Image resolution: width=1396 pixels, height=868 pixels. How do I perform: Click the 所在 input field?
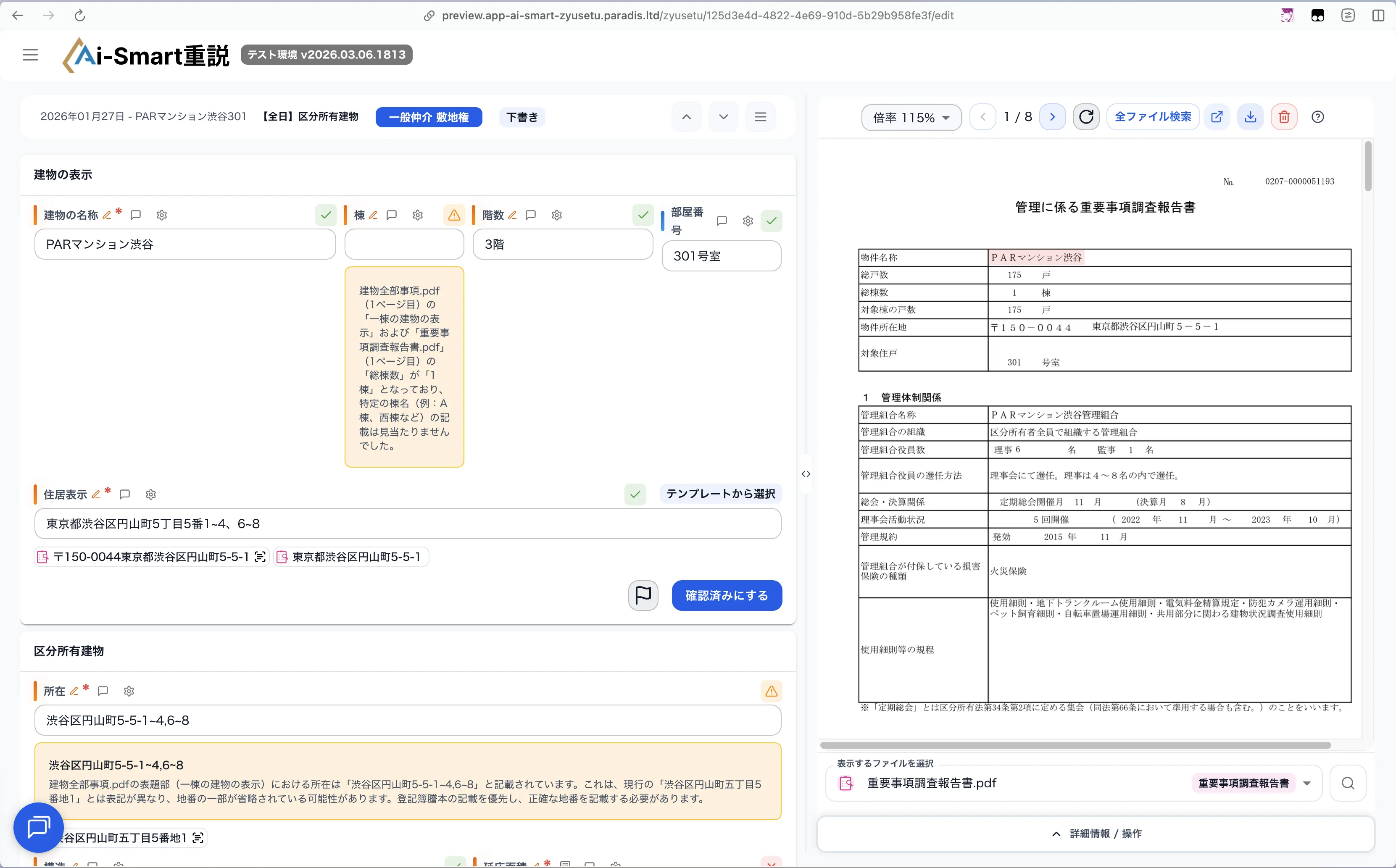pyautogui.click(x=408, y=721)
